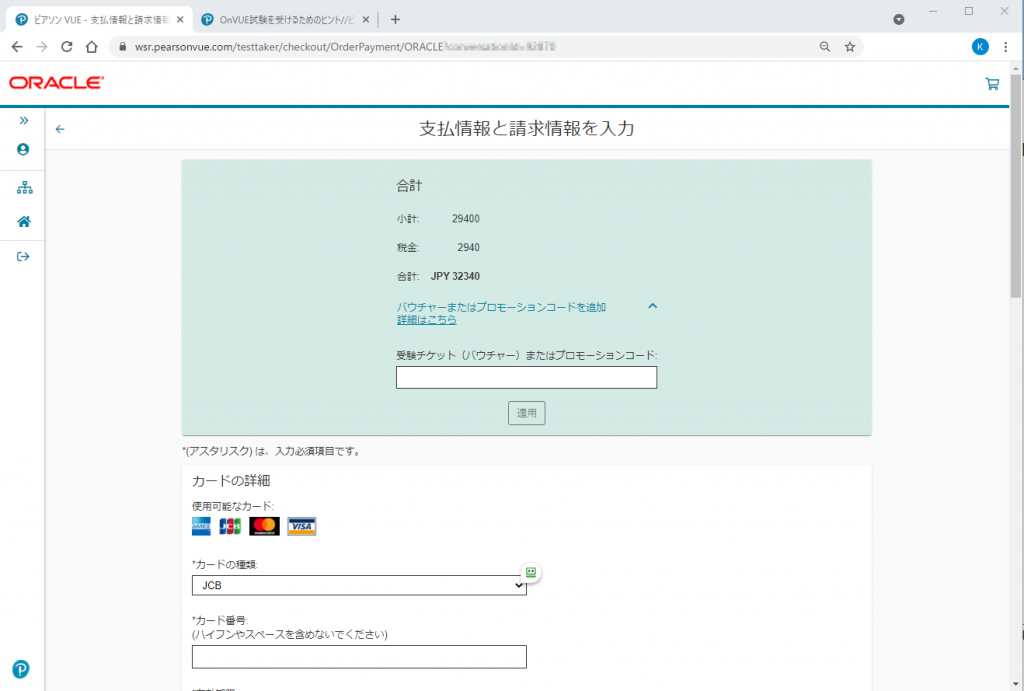Click the sign out sidebar icon

coord(23,257)
